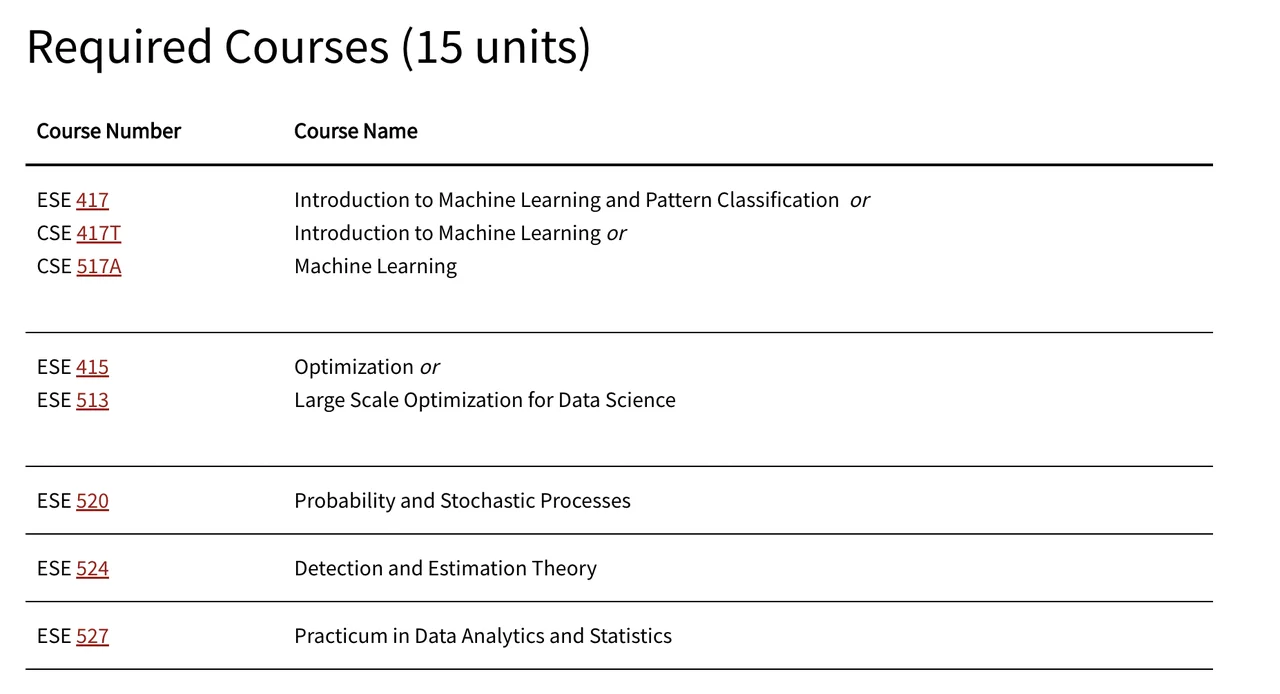The image size is (1280, 694).
Task: Follow the ESE 520 link
Action: pos(92,500)
